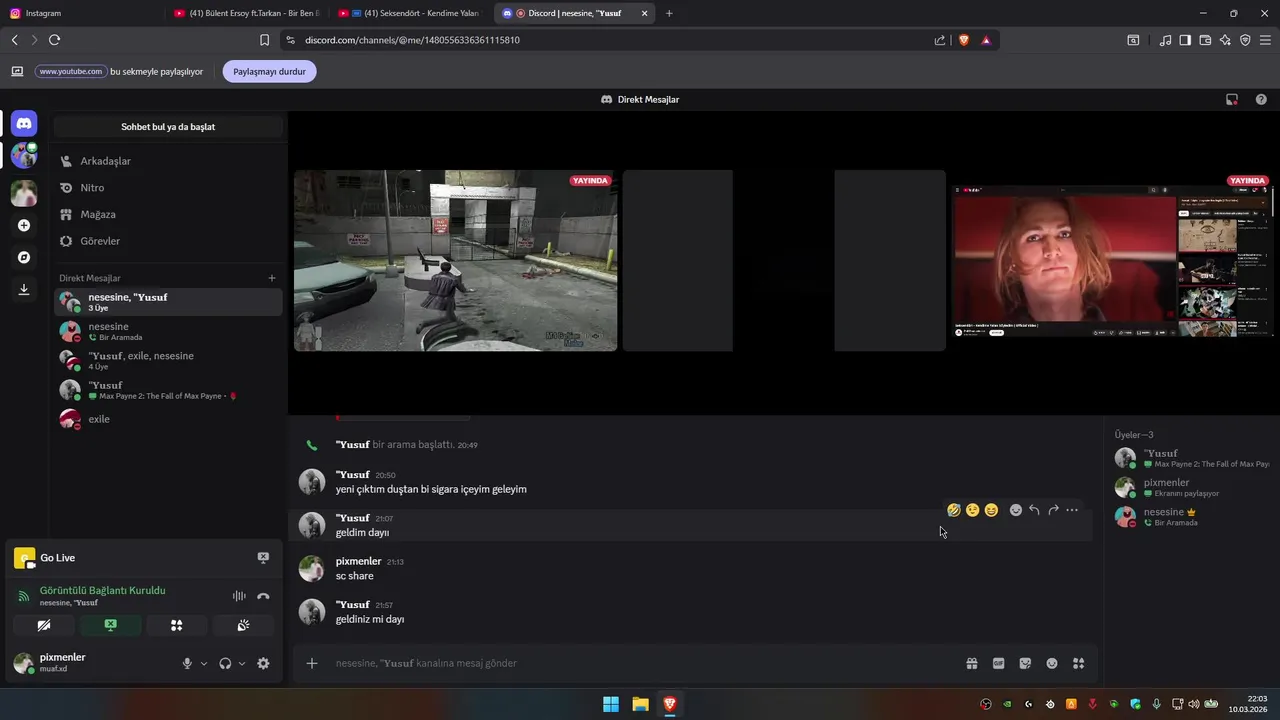Click Paylaşmayı durdur button
The height and width of the screenshot is (720, 1280).
pyautogui.click(x=269, y=71)
